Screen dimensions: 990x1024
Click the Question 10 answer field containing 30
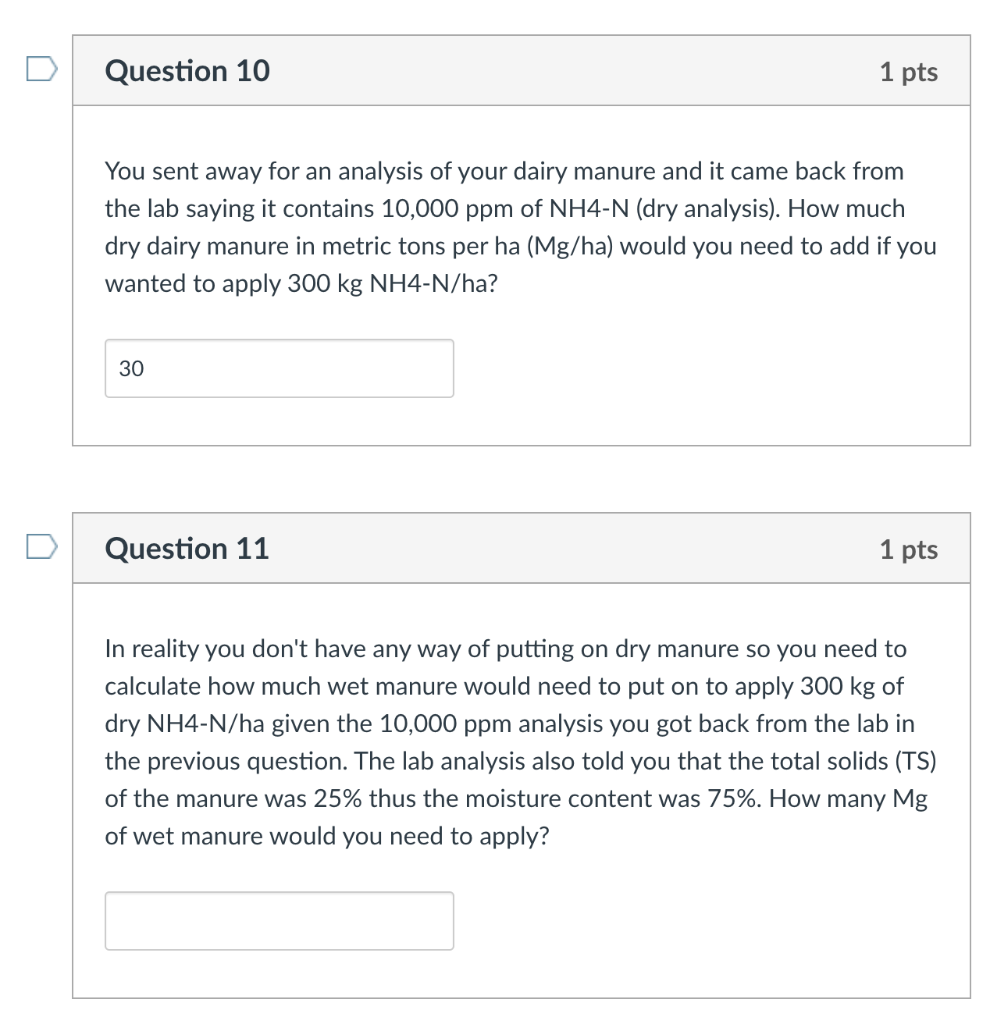coord(279,368)
